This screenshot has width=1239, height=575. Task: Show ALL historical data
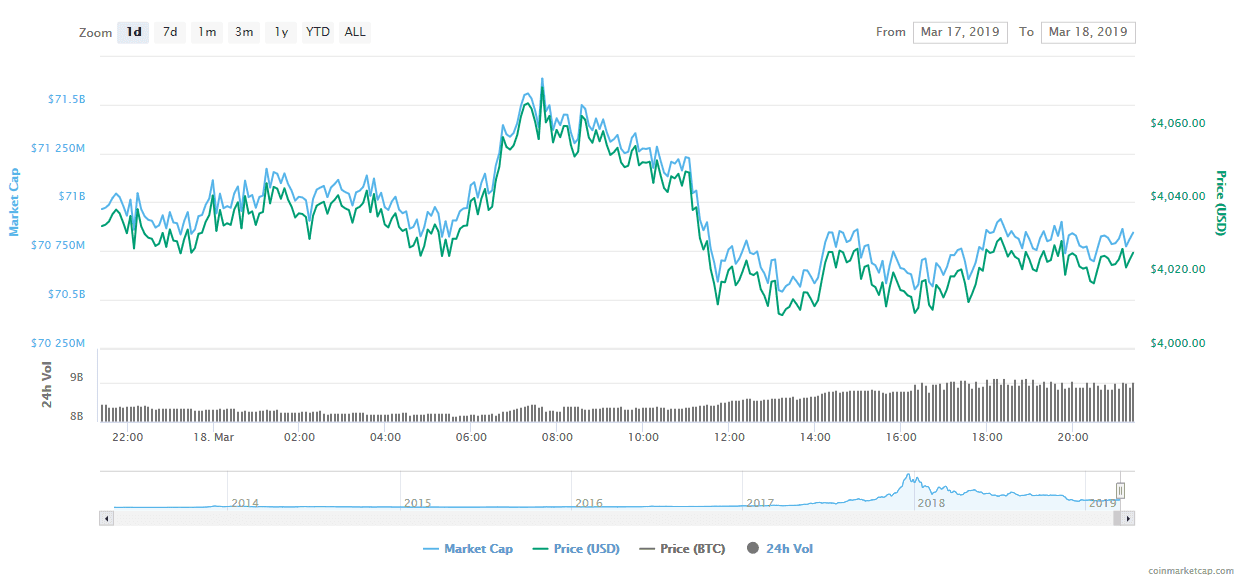point(355,32)
